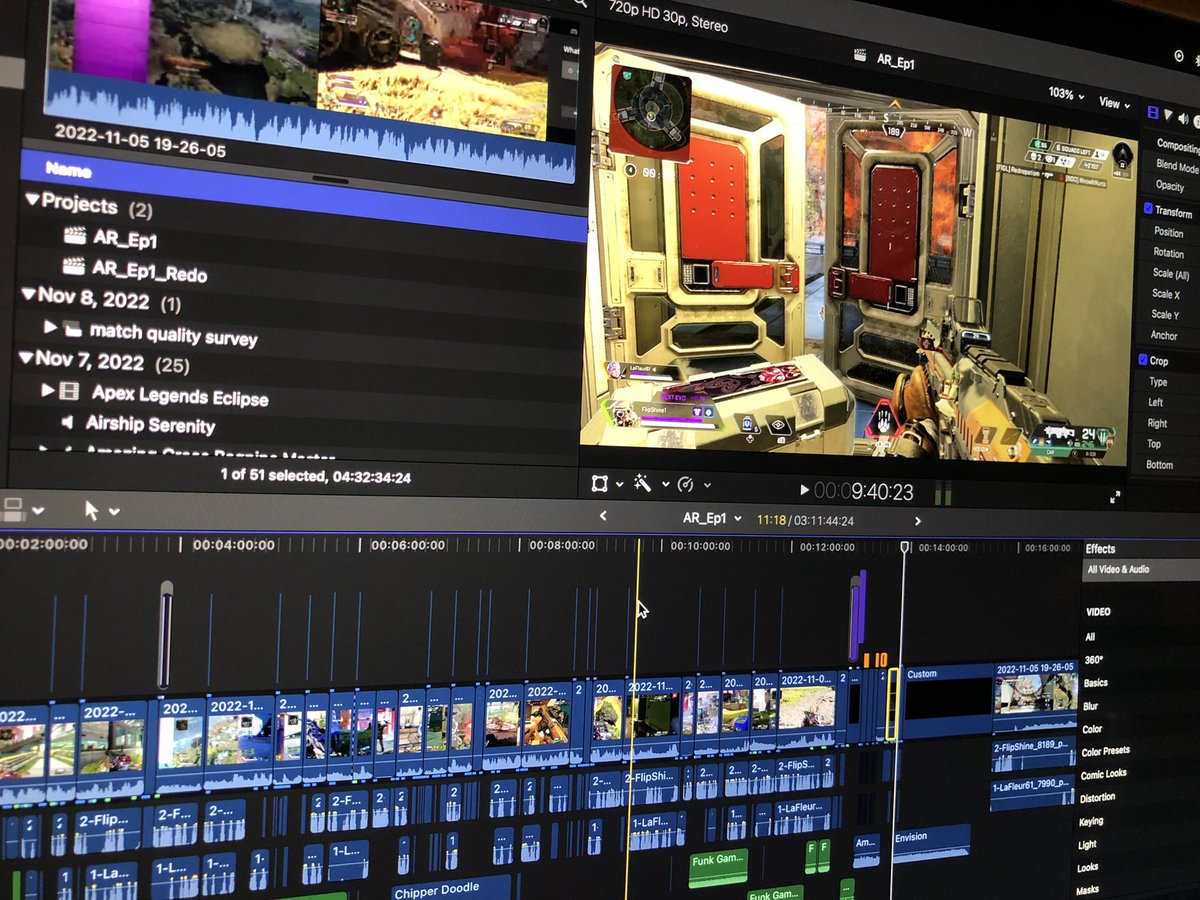Select the Effects panel header

[1101, 548]
